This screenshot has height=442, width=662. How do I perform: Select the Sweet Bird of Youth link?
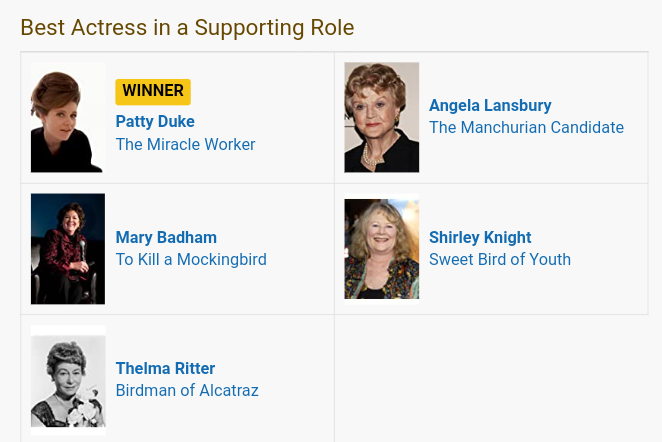pyautogui.click(x=500, y=260)
